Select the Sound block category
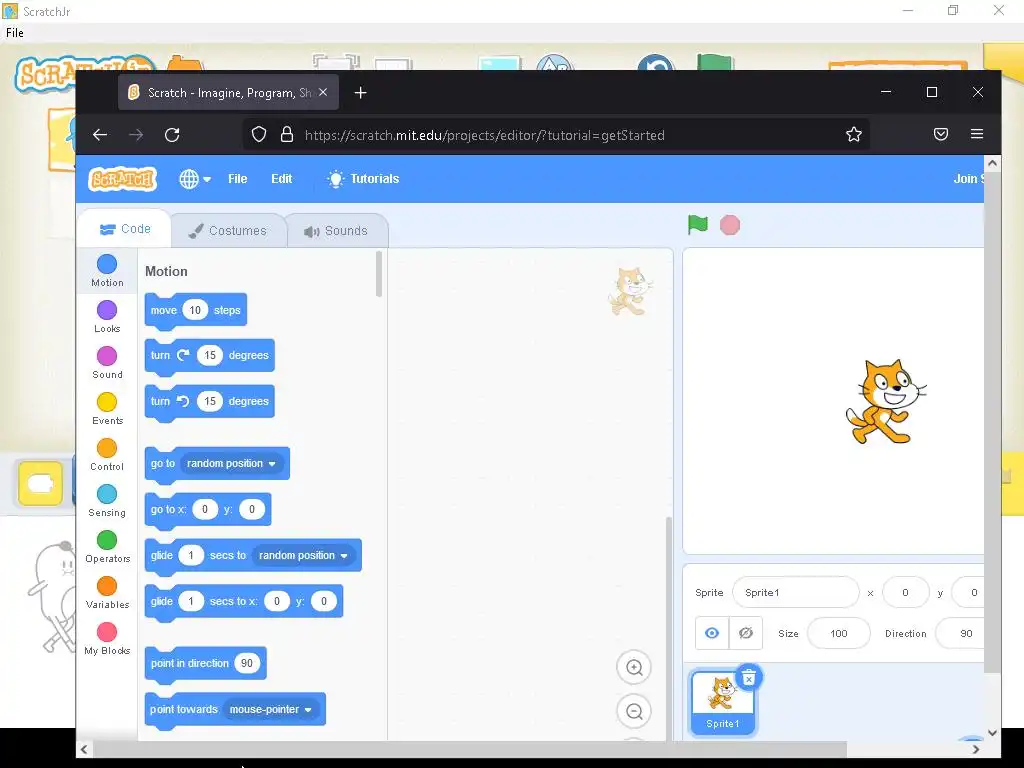The height and width of the screenshot is (768, 1024). pyautogui.click(x=107, y=362)
